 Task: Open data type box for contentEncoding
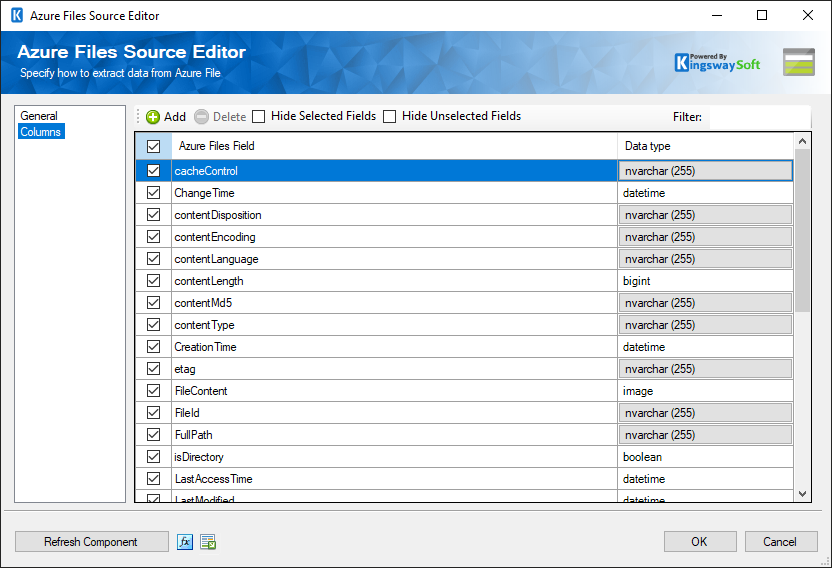[705, 237]
